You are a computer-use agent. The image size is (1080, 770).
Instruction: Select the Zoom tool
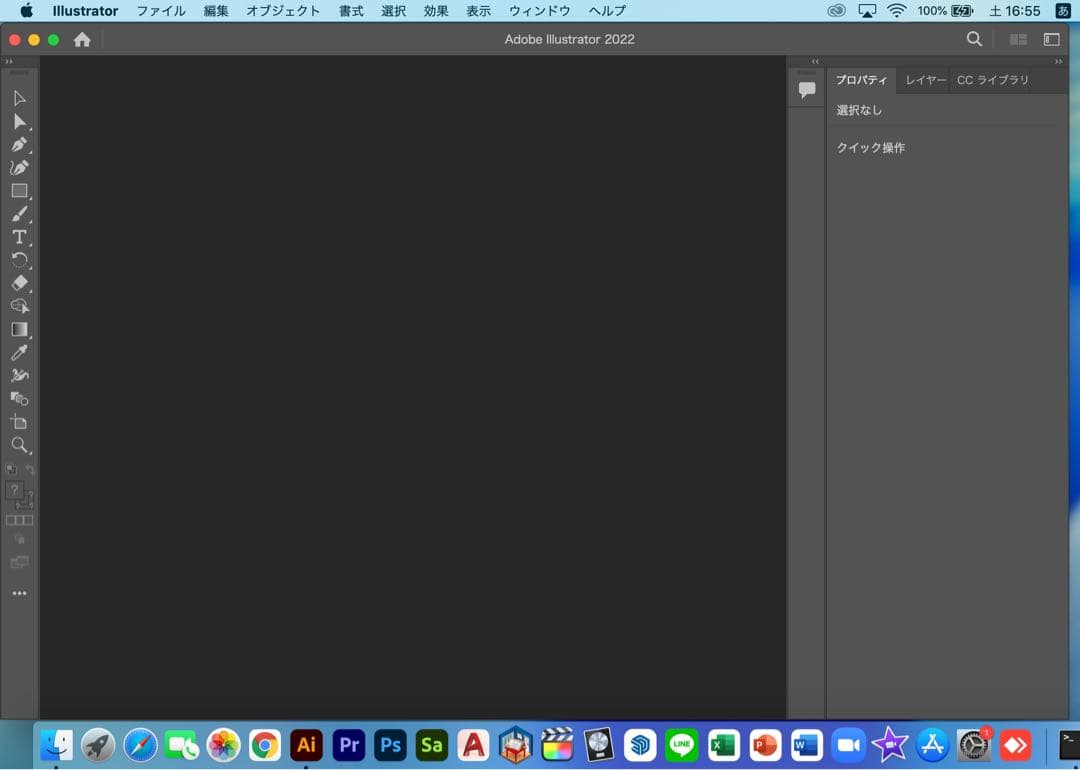[19, 446]
